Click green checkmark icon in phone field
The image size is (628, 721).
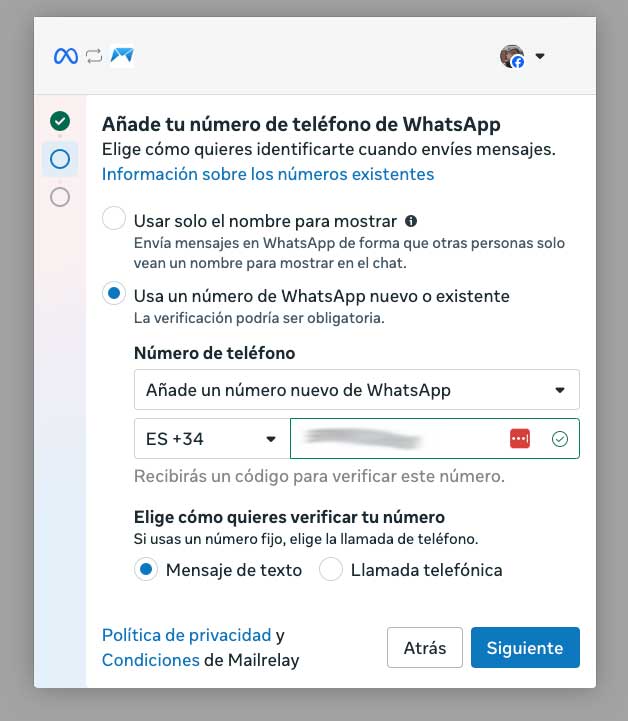559,439
